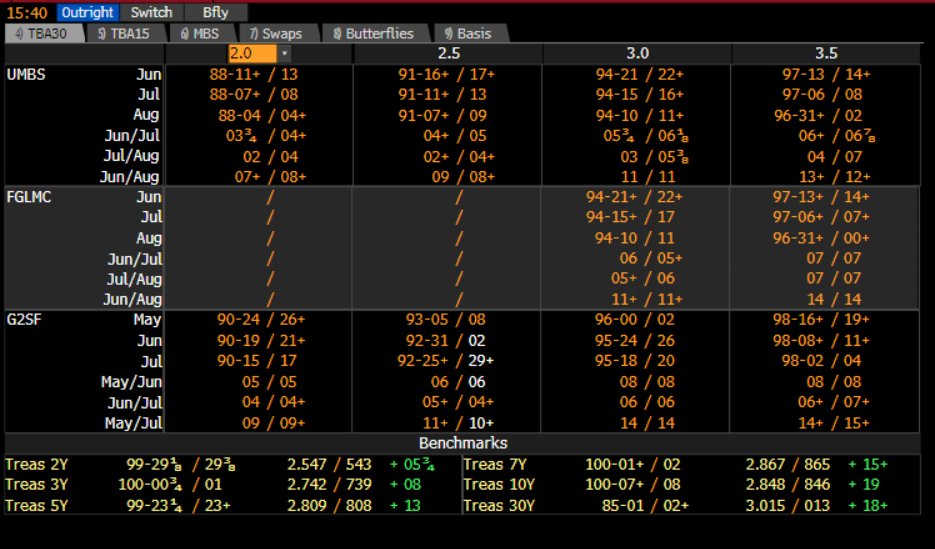Click G2SF May 2.0 quote 90-24 / 26+
Screen dimensions: 935x549
click(x=261, y=320)
